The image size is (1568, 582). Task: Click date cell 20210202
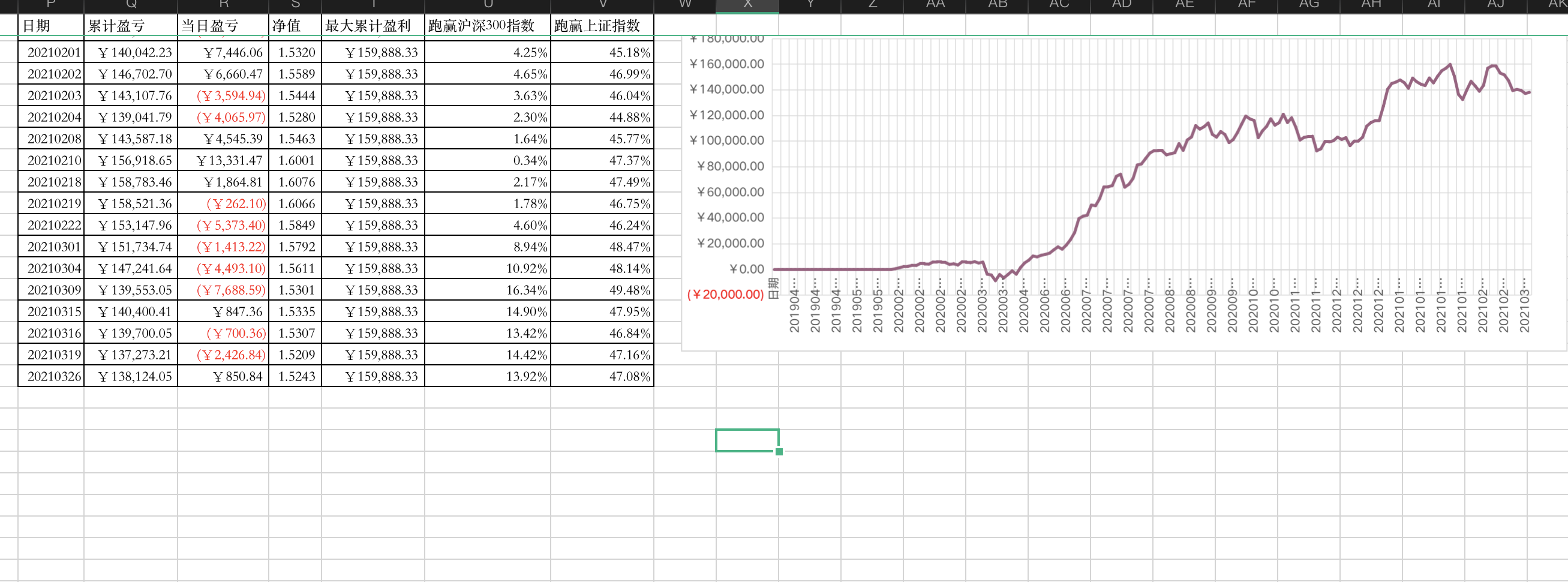click(51, 74)
